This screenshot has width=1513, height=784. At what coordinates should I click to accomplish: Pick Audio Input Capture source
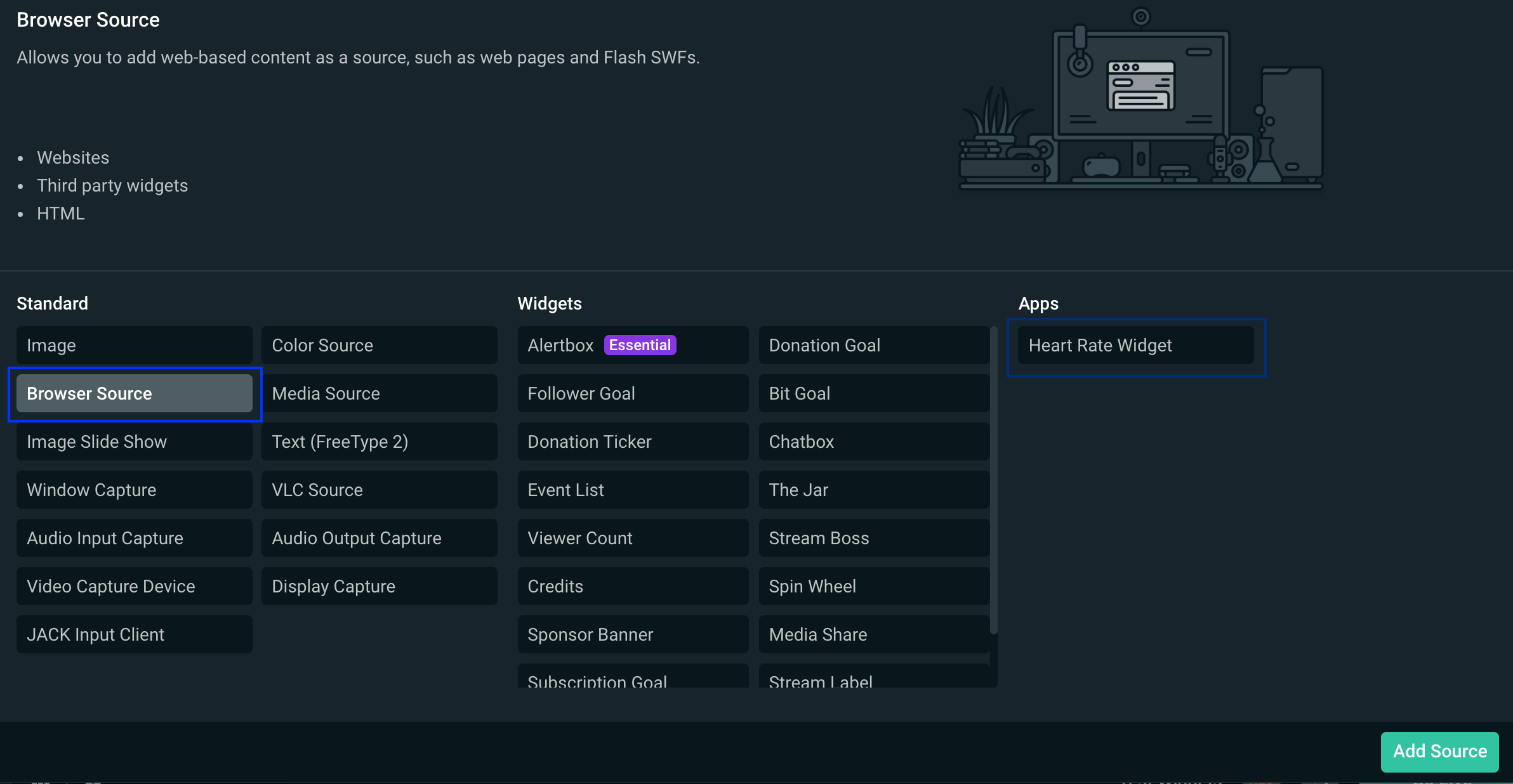[x=134, y=538]
